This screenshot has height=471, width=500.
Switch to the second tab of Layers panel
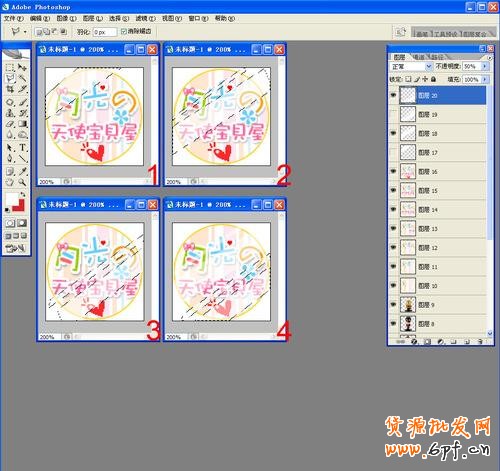(x=419, y=57)
